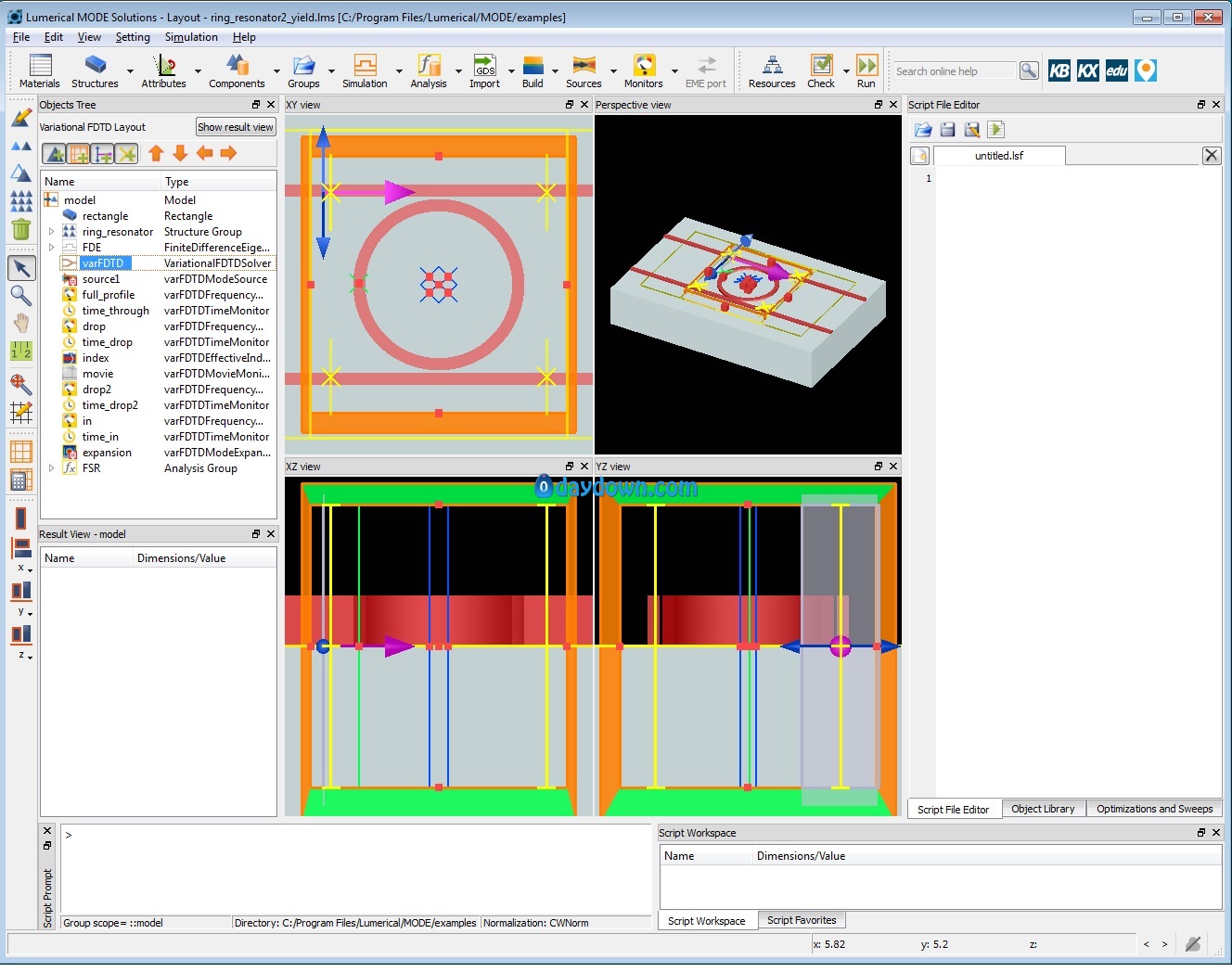
Task: Open the KB knowledge base icon
Action: pos(1059,70)
